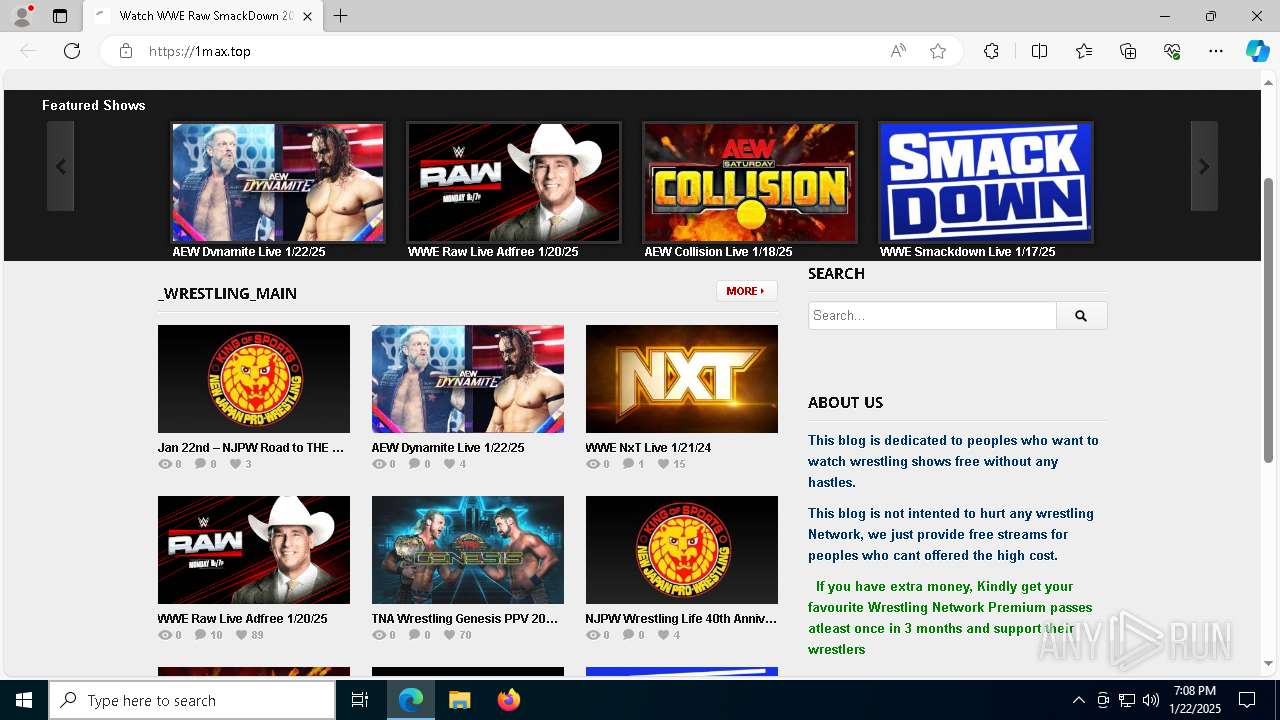Launch Firefox from taskbar
The width and height of the screenshot is (1280, 720).
(509, 700)
